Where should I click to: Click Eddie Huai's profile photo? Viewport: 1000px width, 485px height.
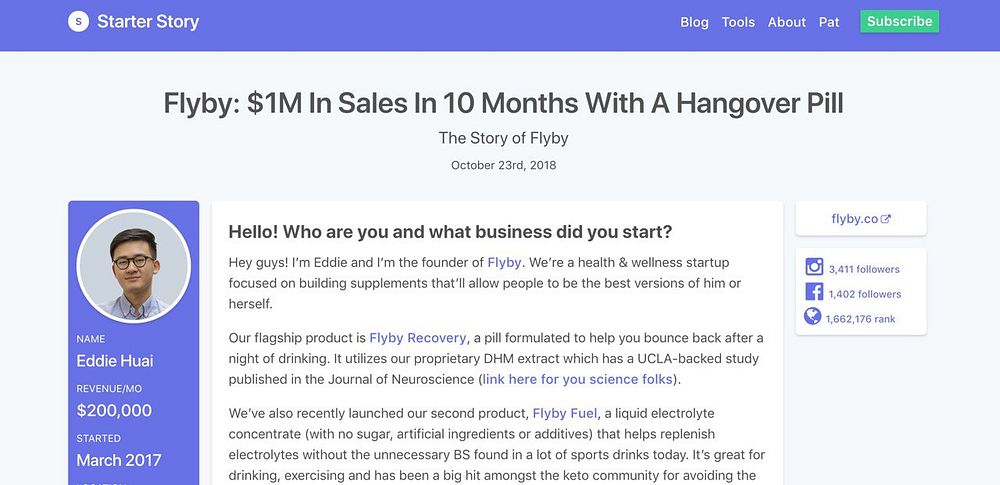coord(133,266)
